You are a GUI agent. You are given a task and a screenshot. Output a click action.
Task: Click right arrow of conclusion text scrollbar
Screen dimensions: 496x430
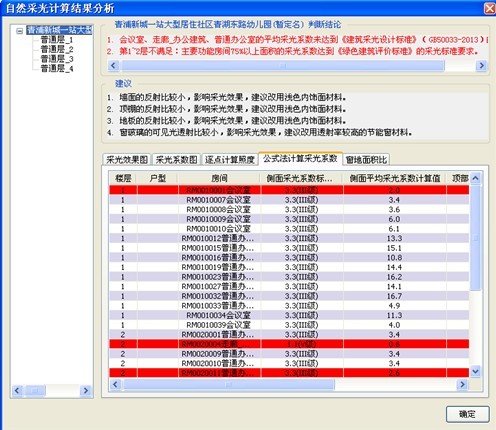(481, 65)
